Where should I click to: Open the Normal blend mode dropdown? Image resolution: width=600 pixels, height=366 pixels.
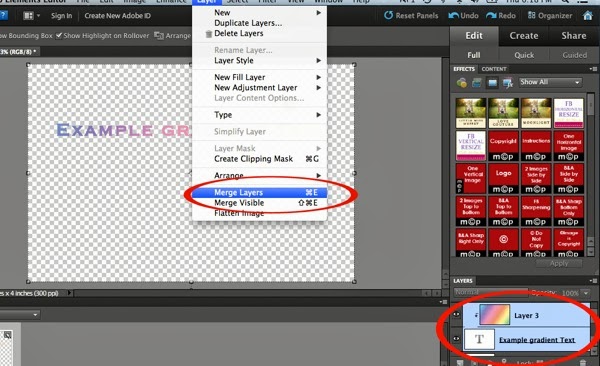pos(491,292)
